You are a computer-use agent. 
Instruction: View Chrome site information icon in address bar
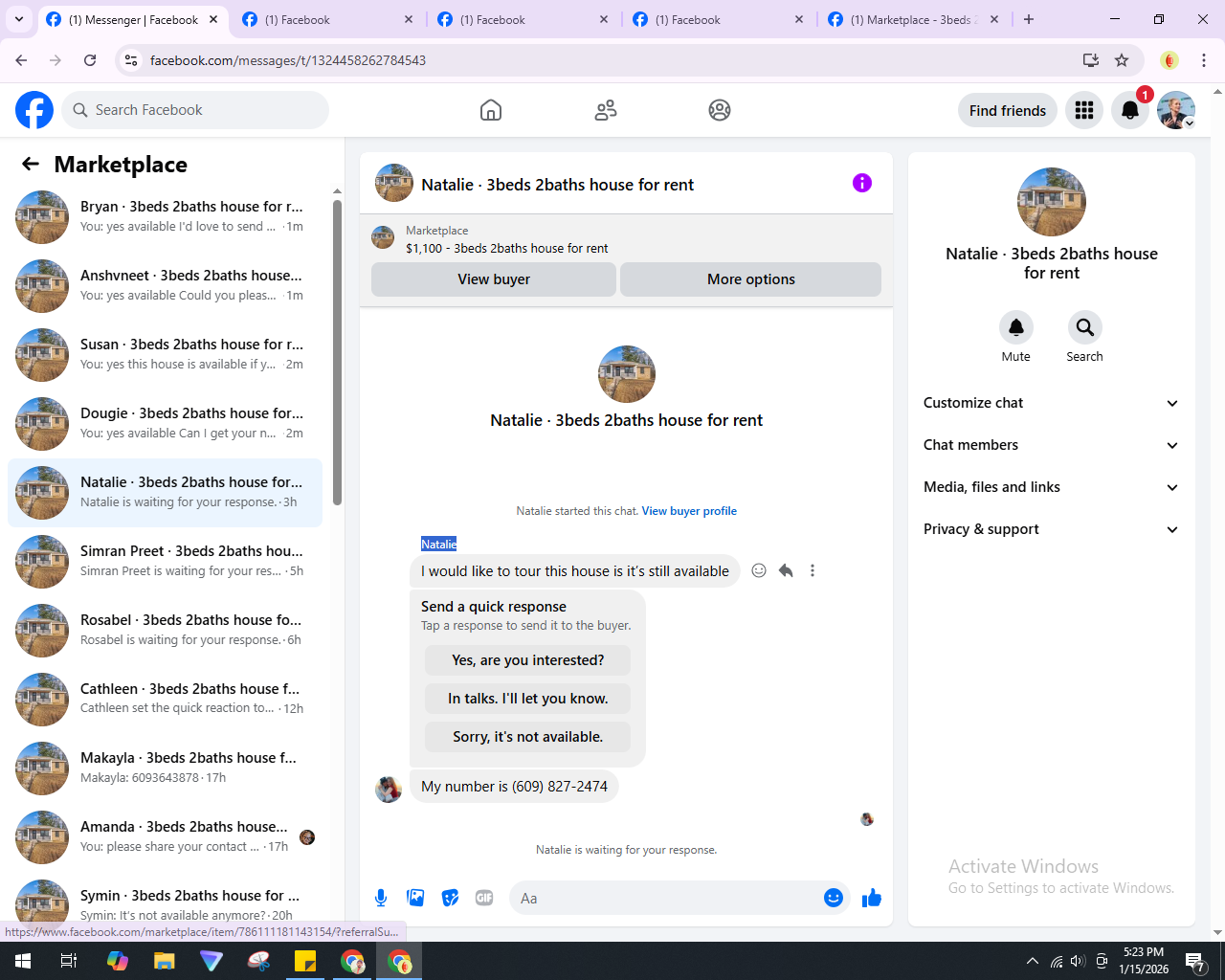pyautogui.click(x=131, y=60)
